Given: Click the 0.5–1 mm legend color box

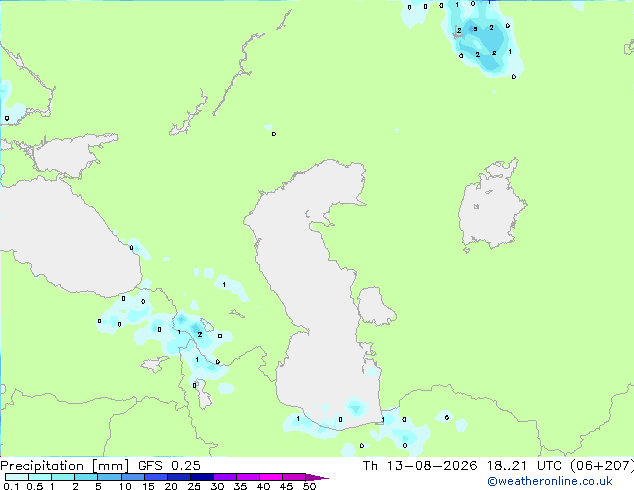Looking at the screenshot, I should pos(40,477).
